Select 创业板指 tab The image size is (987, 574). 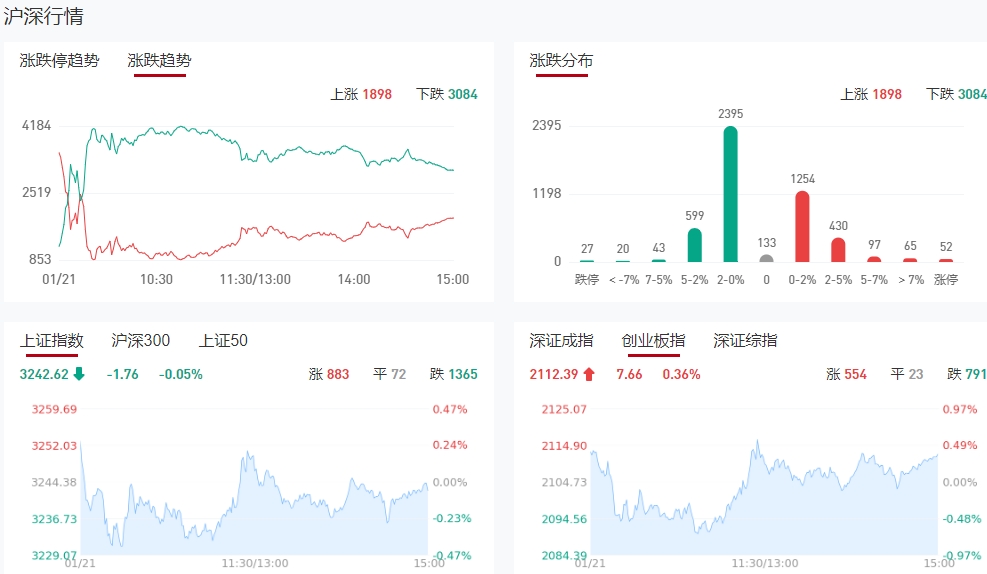coord(653,340)
